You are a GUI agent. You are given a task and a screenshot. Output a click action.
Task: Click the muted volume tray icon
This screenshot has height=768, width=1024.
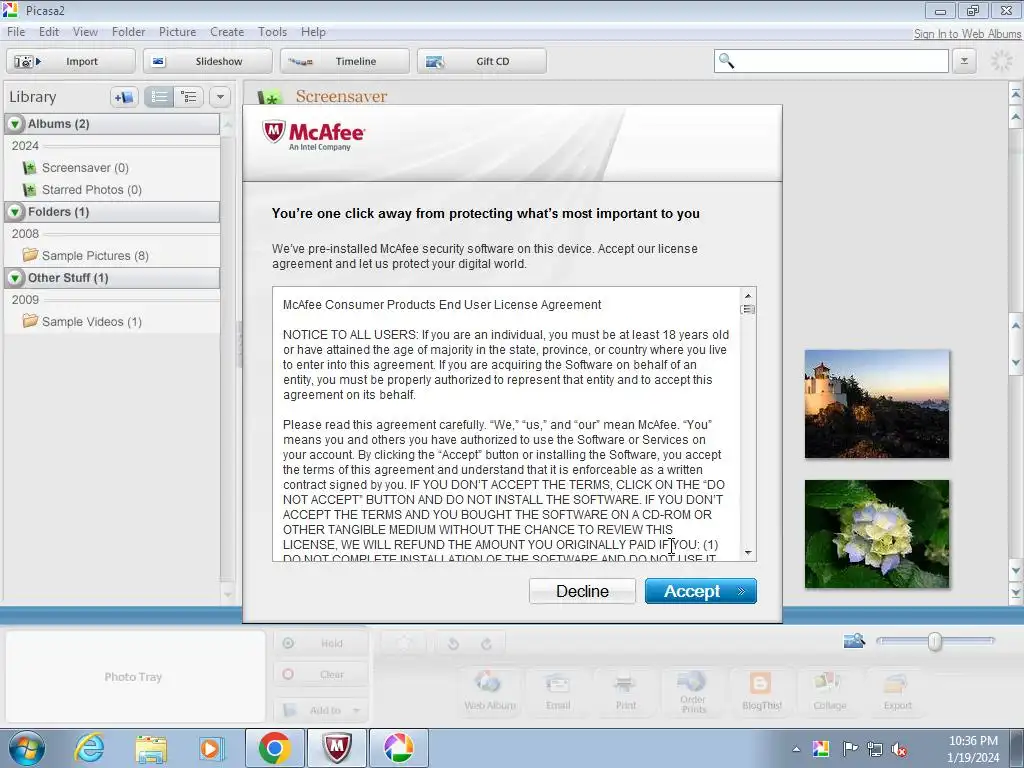coord(901,749)
